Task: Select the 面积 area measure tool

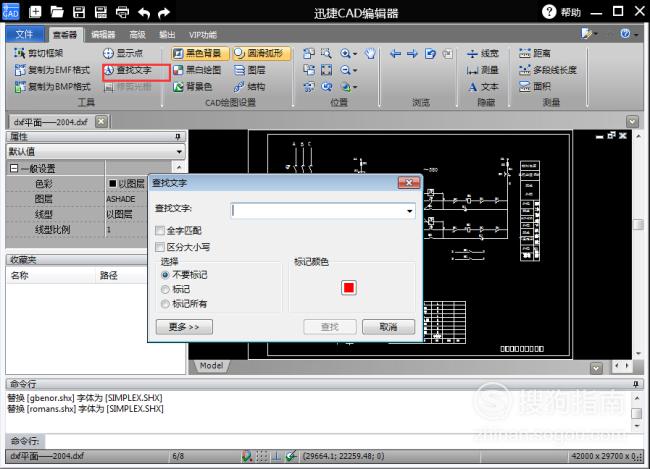Action: [535, 86]
